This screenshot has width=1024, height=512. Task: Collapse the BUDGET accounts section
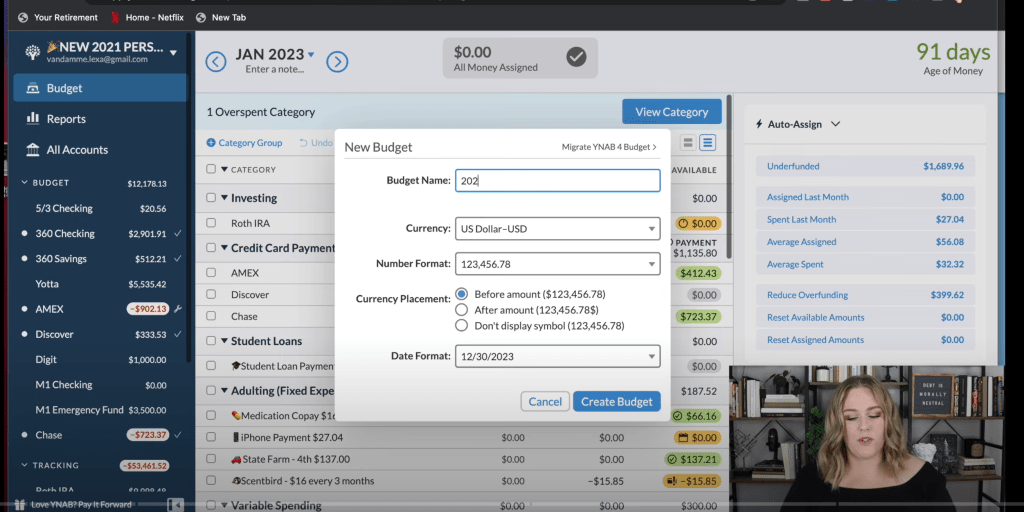point(25,183)
